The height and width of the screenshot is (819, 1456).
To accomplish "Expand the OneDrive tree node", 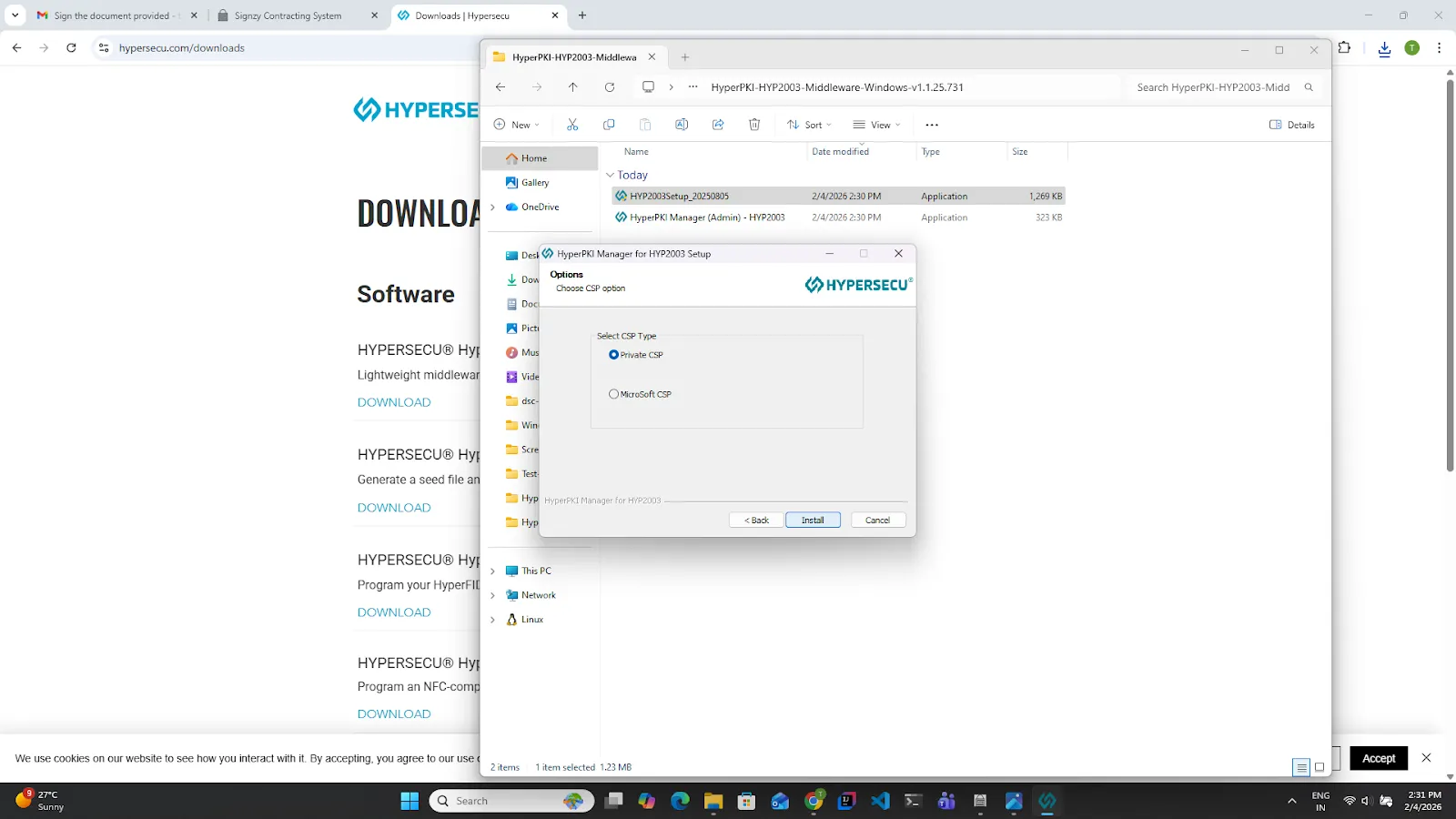I will (x=493, y=207).
